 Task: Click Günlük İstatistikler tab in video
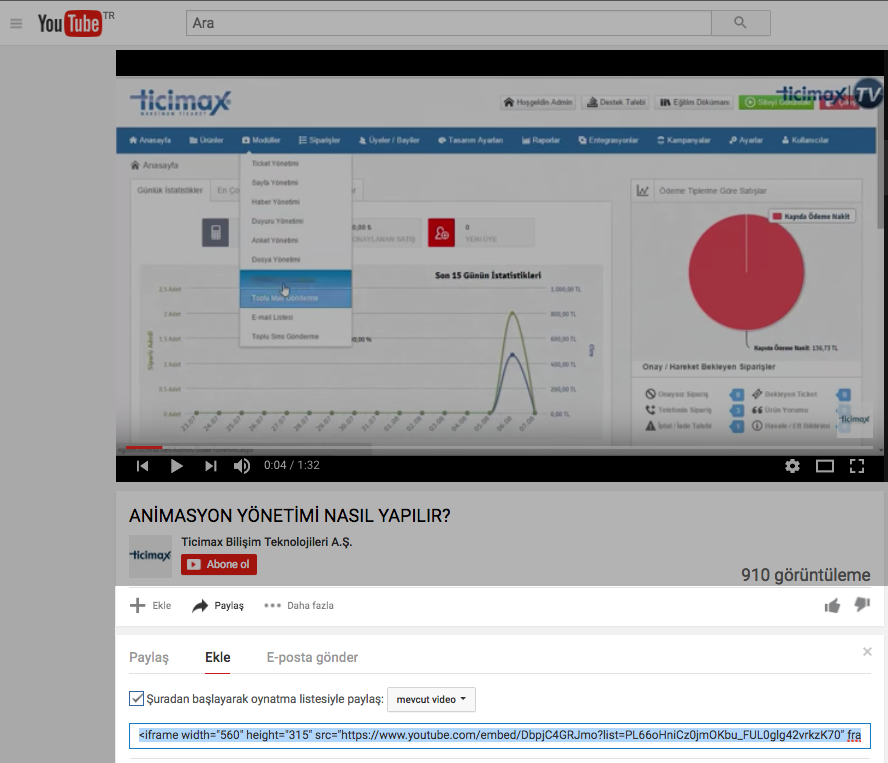pos(170,190)
